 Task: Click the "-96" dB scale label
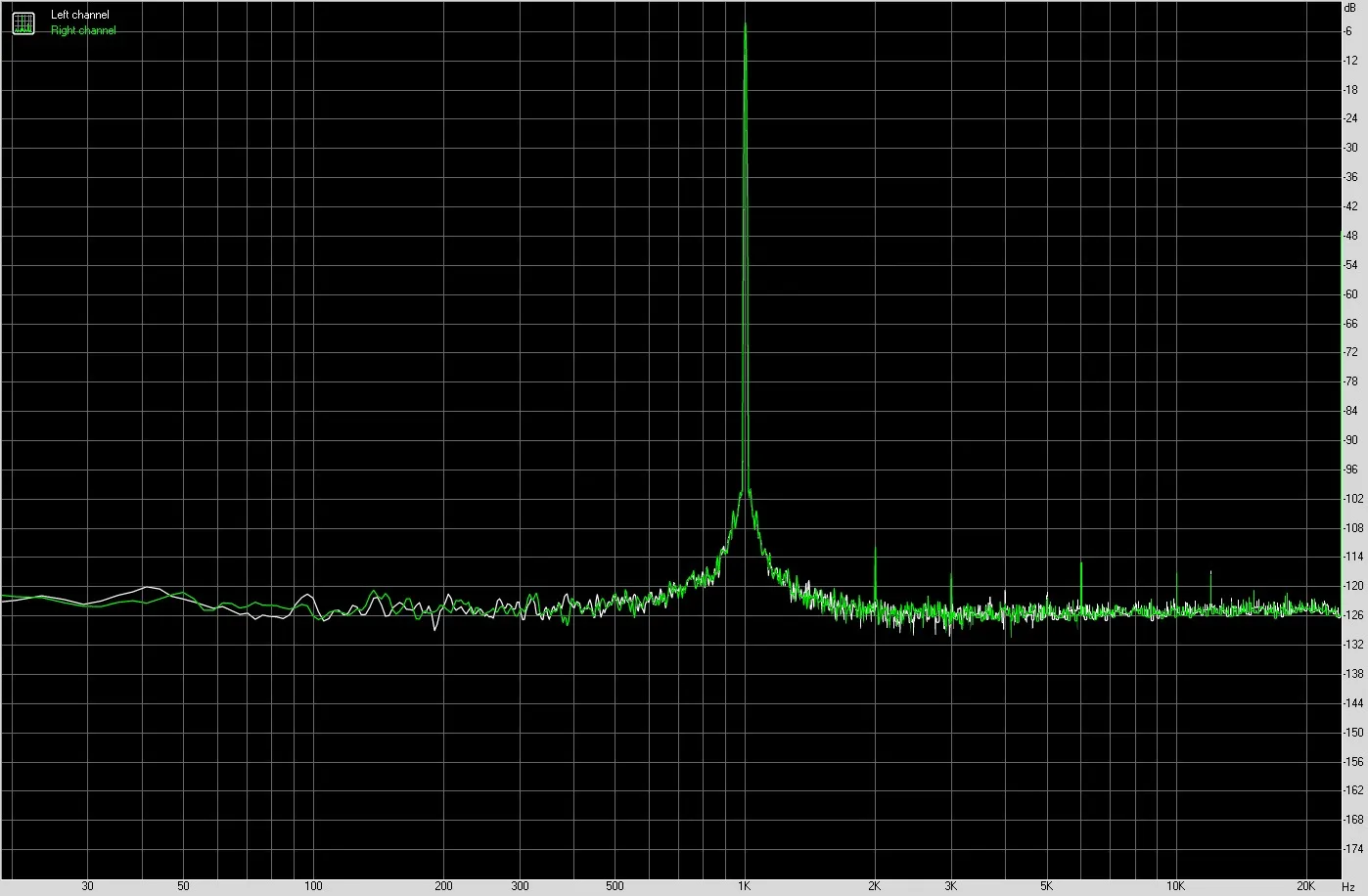click(x=1350, y=470)
